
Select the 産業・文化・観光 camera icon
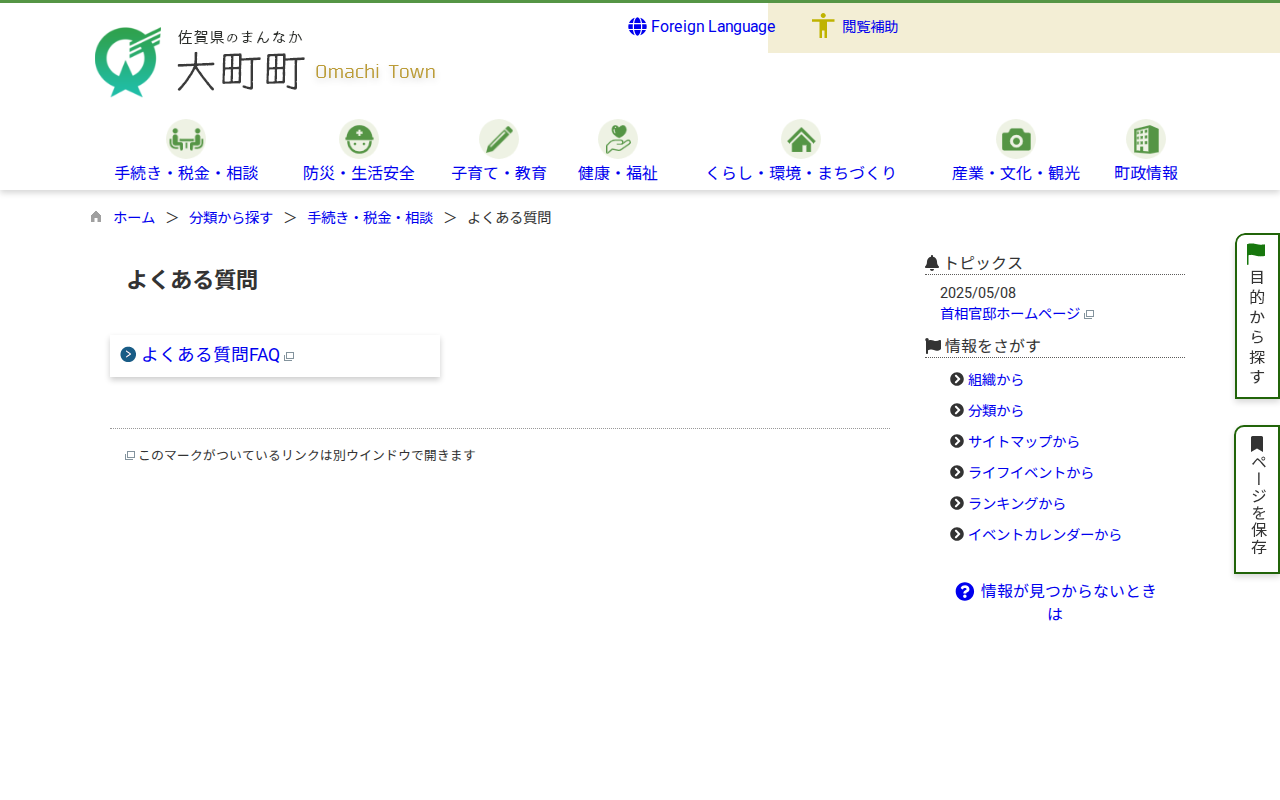[1015, 139]
